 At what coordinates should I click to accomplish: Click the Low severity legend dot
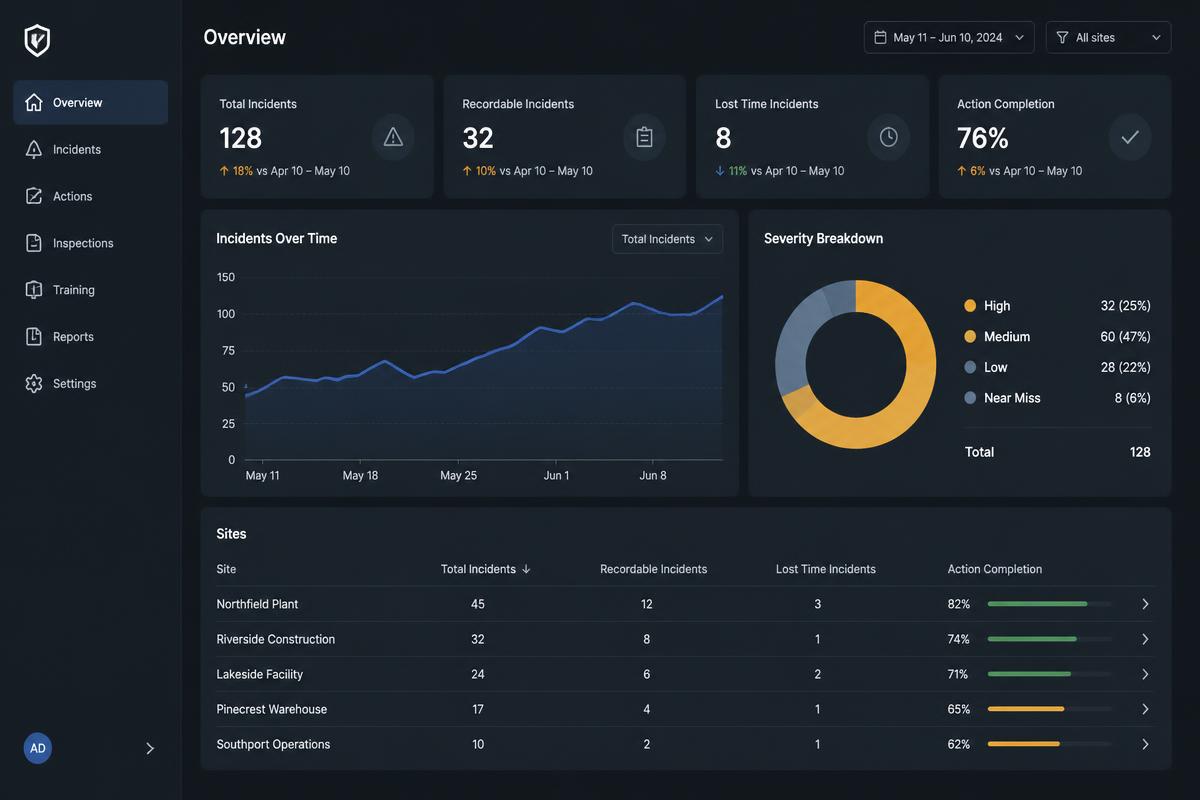[970, 367]
